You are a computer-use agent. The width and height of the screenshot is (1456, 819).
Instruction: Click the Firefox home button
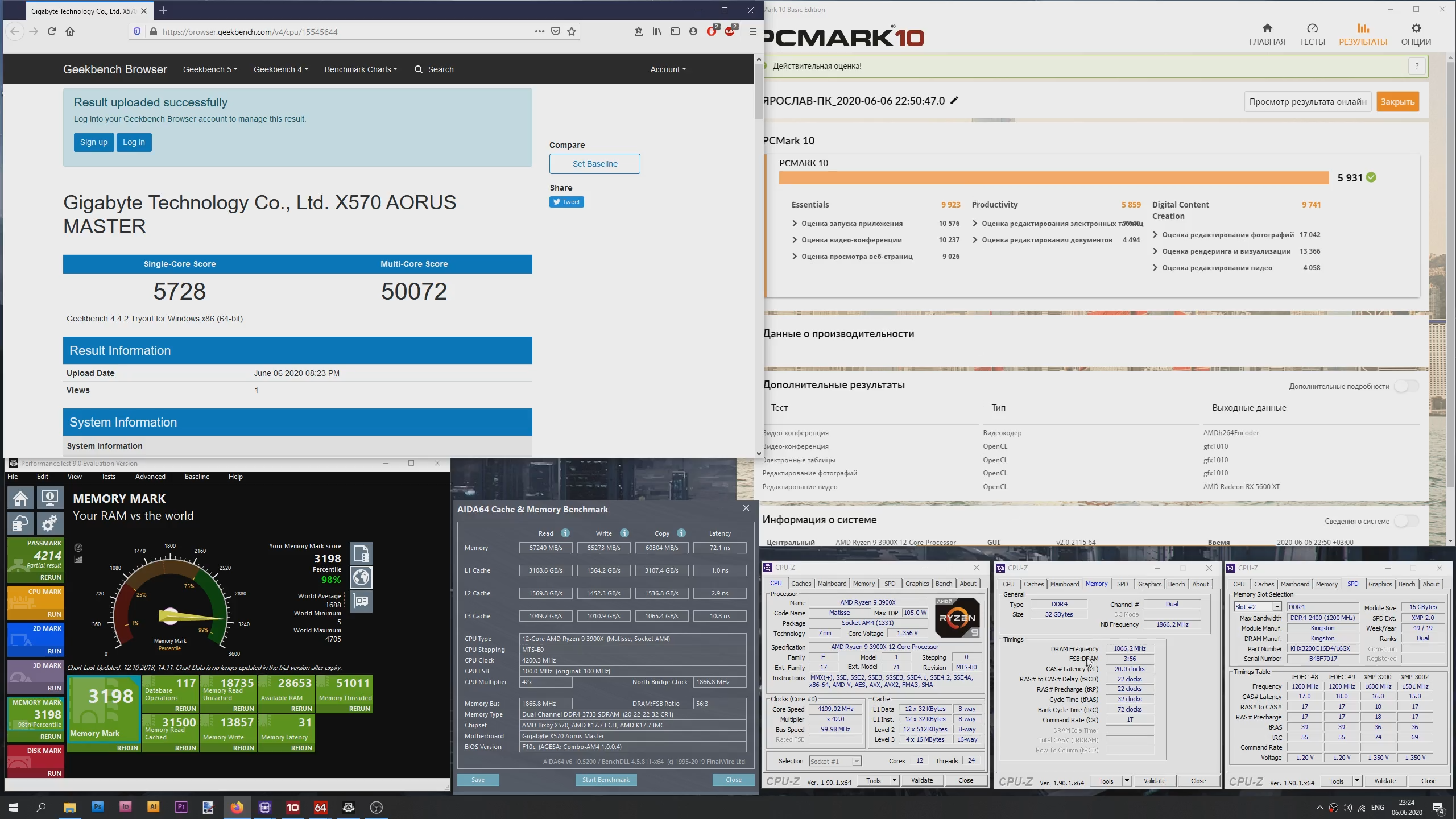pyautogui.click(x=70, y=31)
